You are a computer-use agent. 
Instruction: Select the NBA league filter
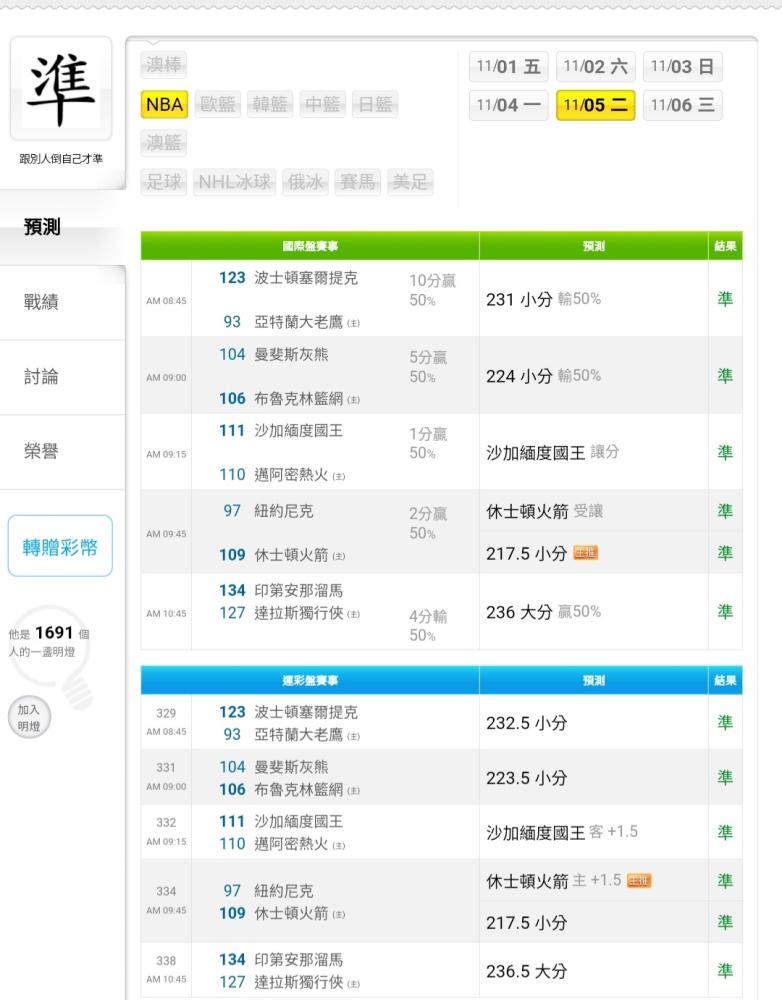pyautogui.click(x=164, y=104)
